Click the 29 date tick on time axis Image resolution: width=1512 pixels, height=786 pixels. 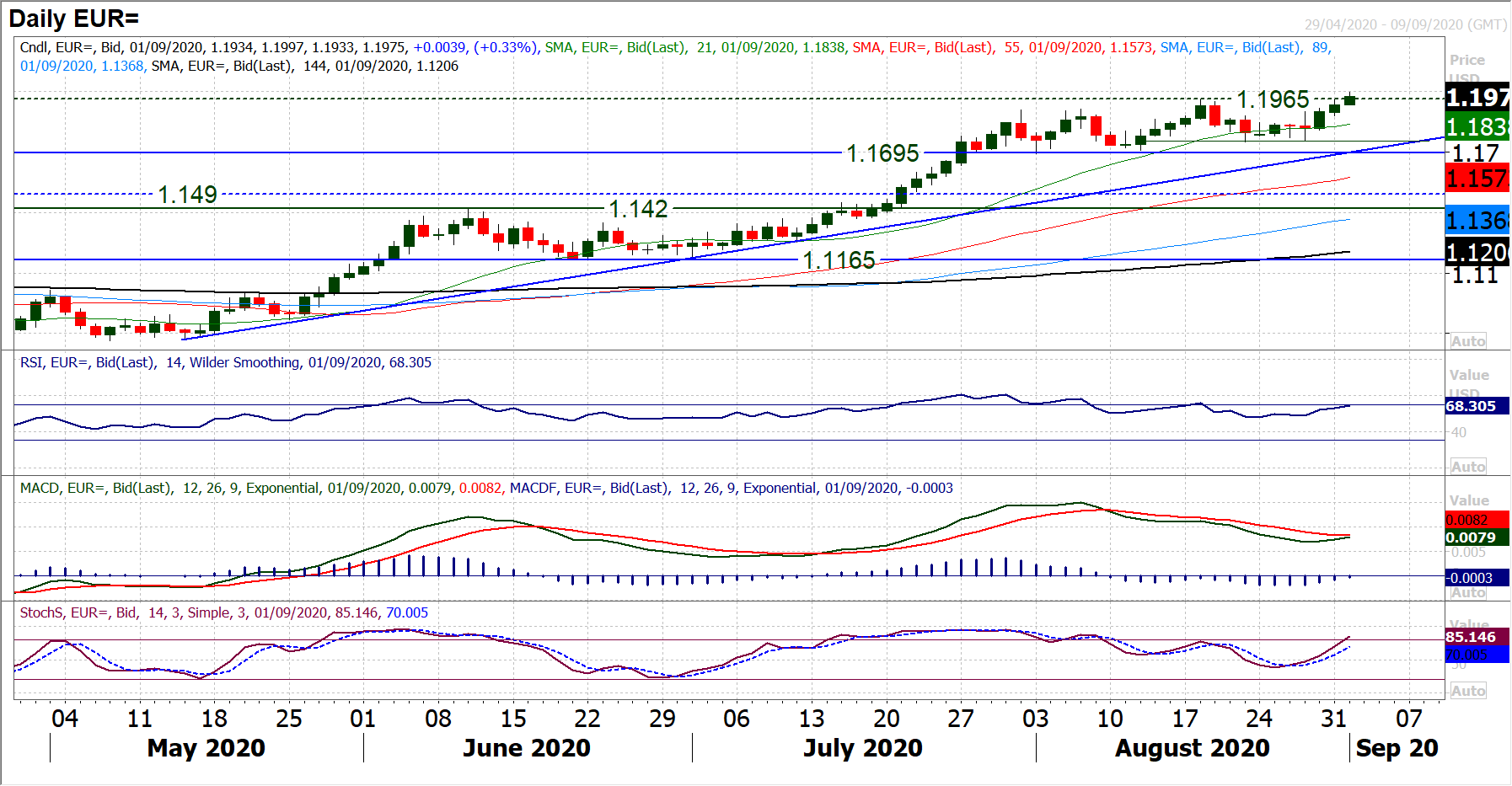click(662, 719)
